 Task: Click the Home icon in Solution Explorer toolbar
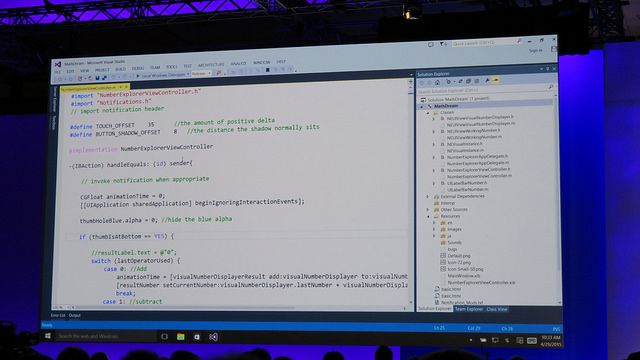coord(437,82)
